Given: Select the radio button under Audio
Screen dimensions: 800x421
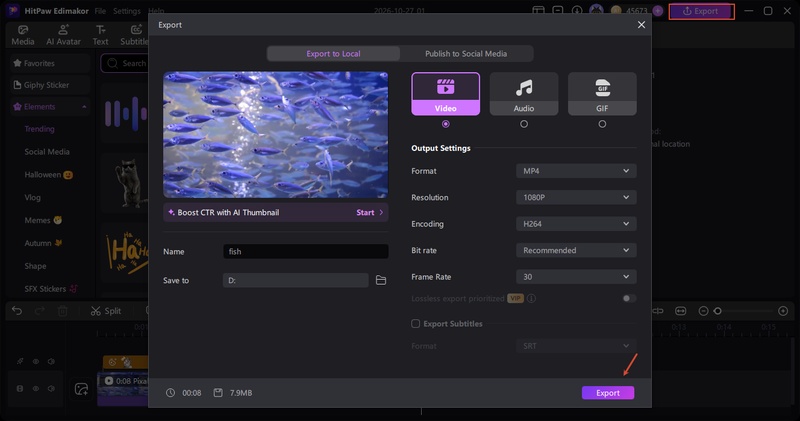Looking at the screenshot, I should 523,124.
